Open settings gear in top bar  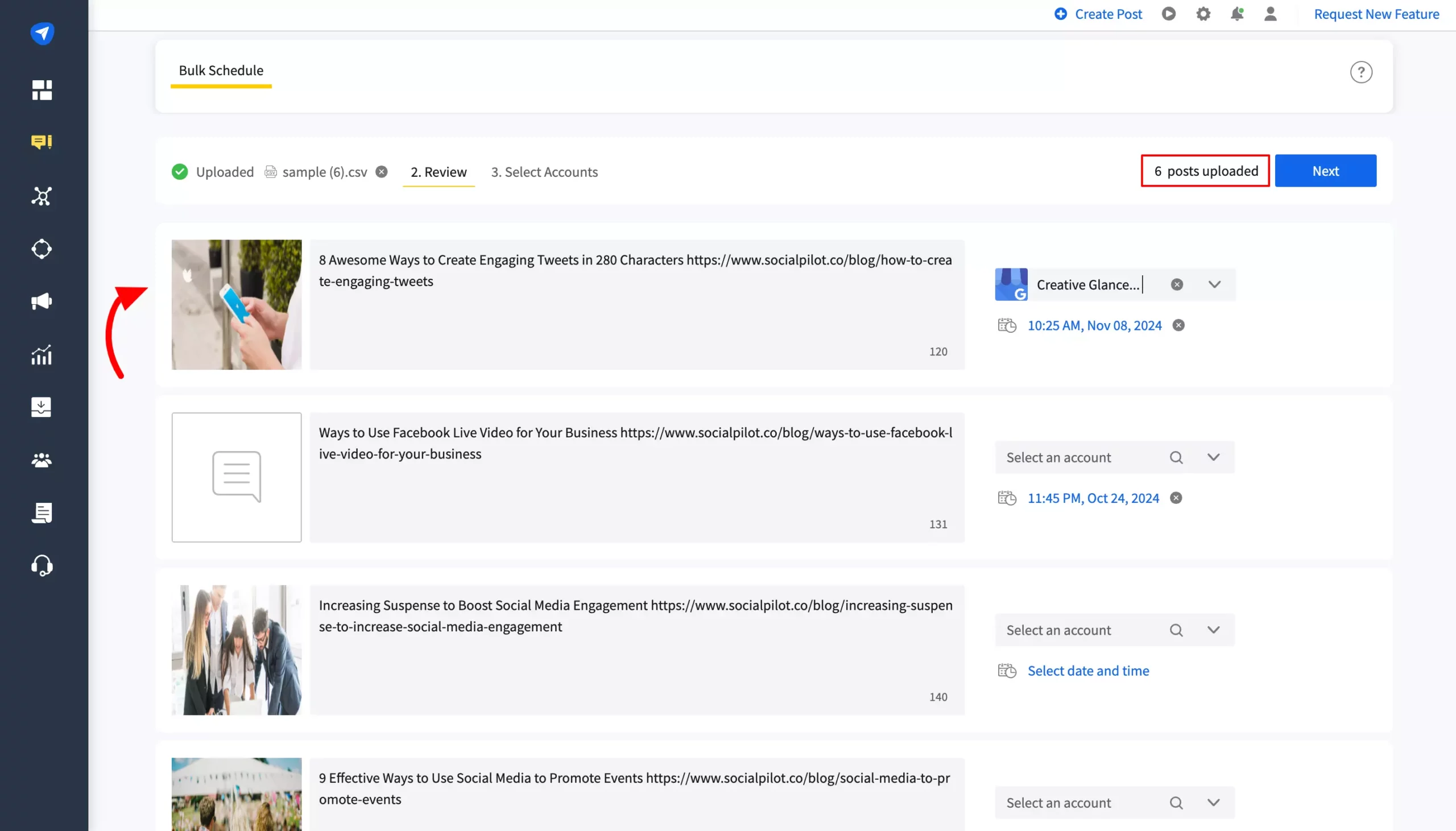1203,14
